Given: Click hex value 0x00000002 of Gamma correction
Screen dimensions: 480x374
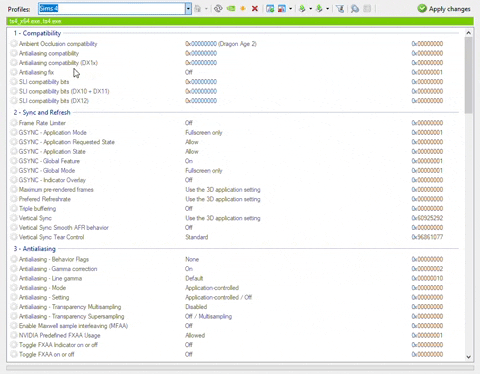Looking at the screenshot, I should 427,269.
